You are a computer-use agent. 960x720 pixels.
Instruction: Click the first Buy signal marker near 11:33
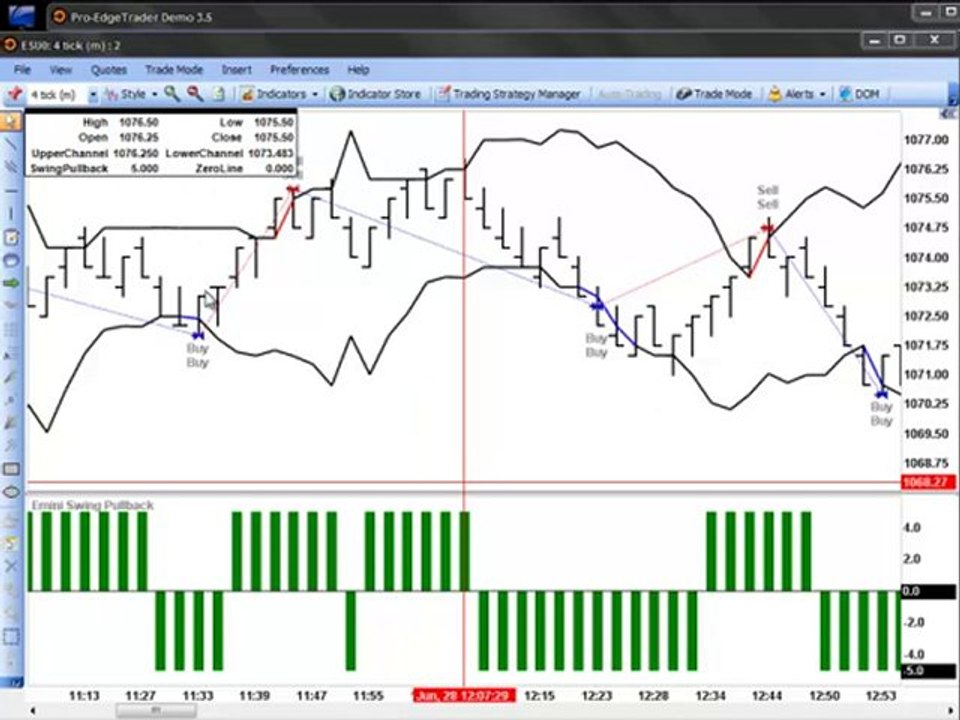(197, 336)
